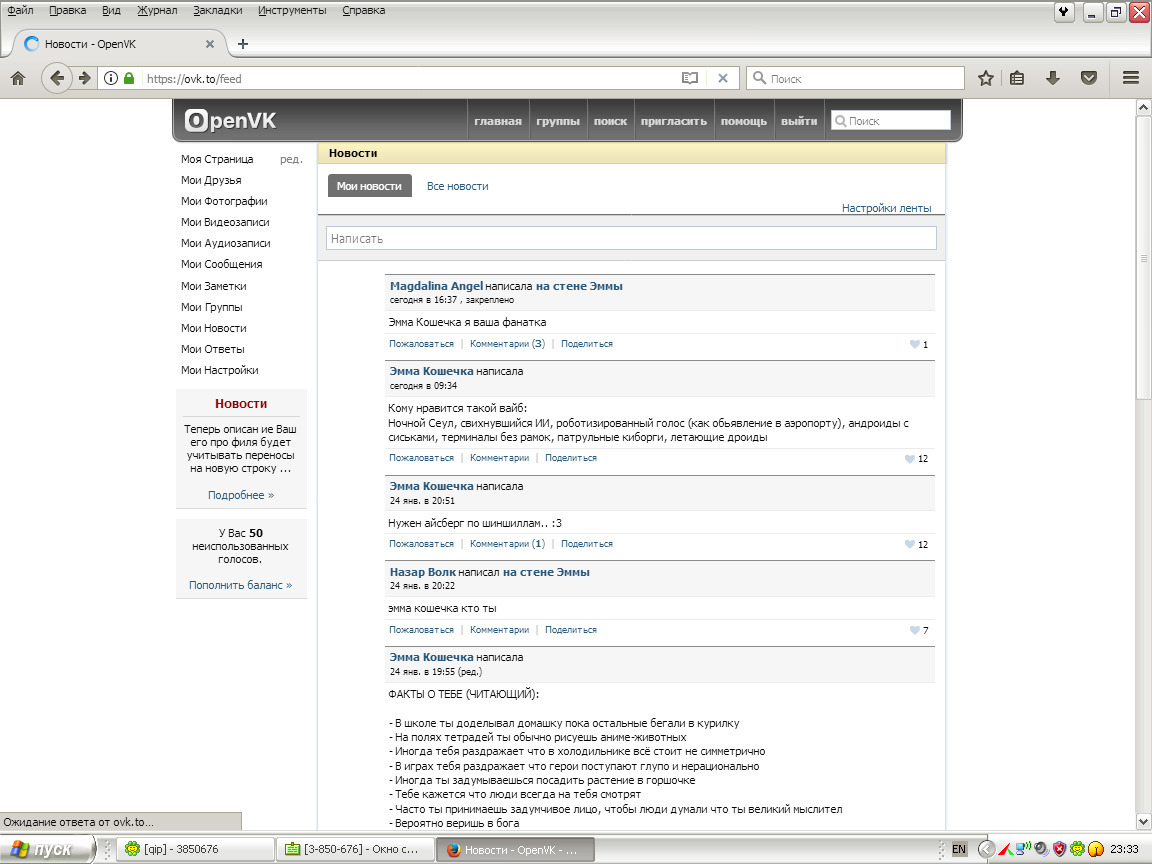
Task: Go back using the browser back arrow
Action: tap(57, 78)
